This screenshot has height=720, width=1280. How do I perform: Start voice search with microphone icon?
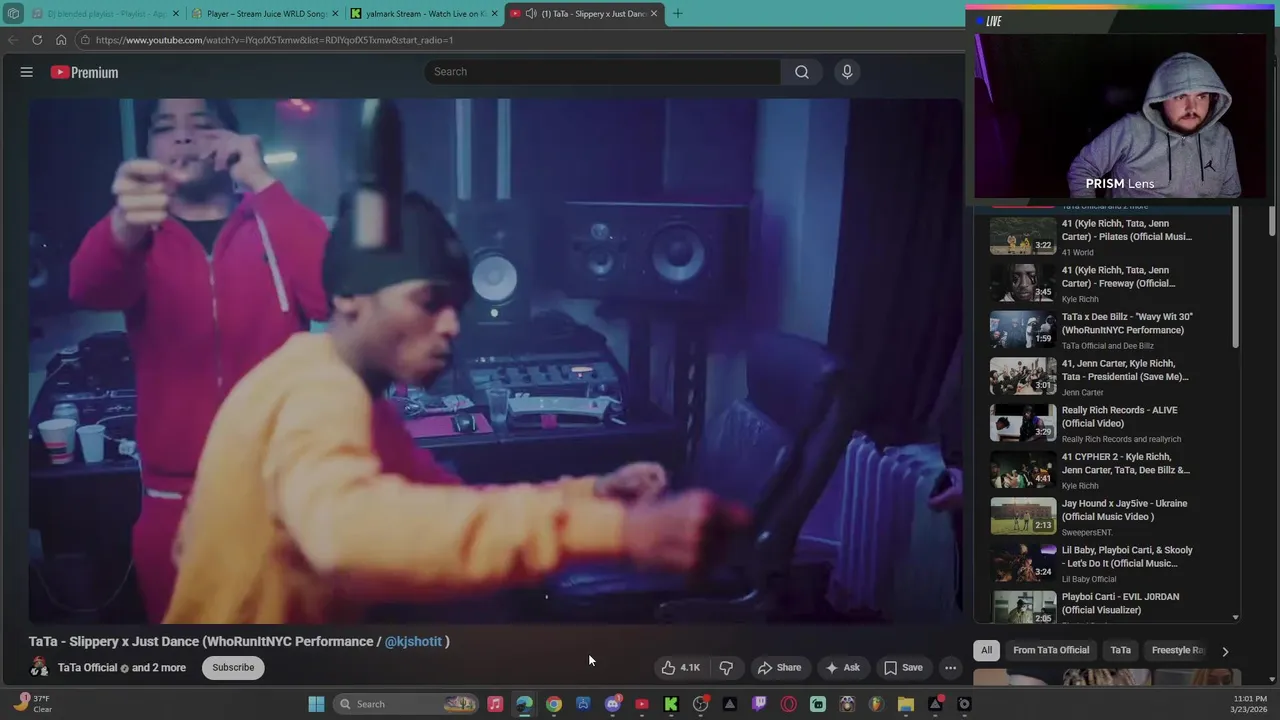847,72
